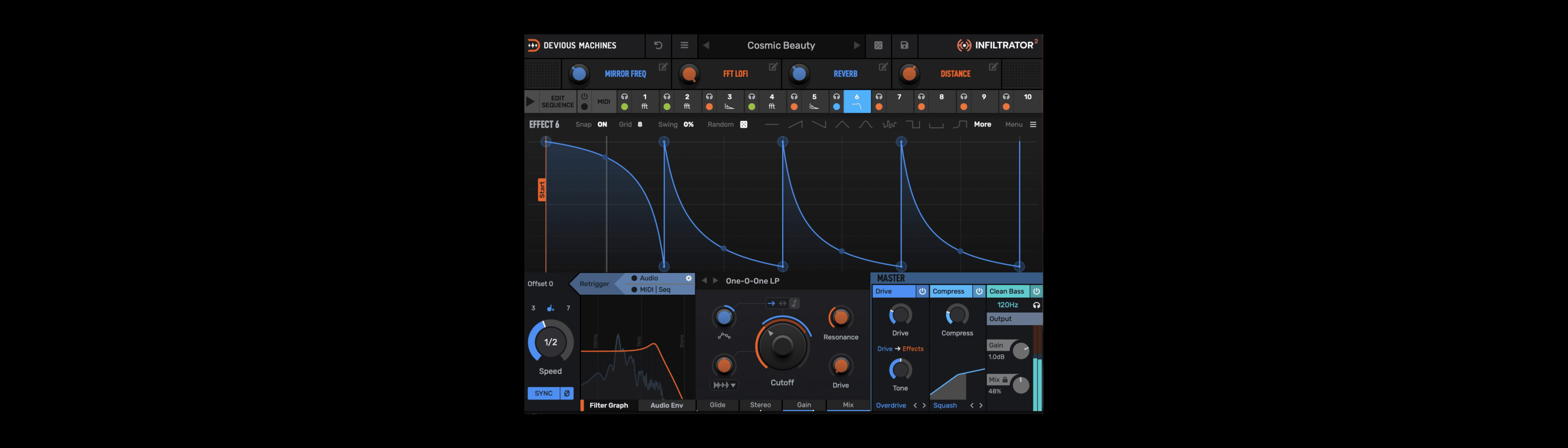The image size is (1568, 448).
Task: Select next filter type after One-O-One LP
Action: 715,280
